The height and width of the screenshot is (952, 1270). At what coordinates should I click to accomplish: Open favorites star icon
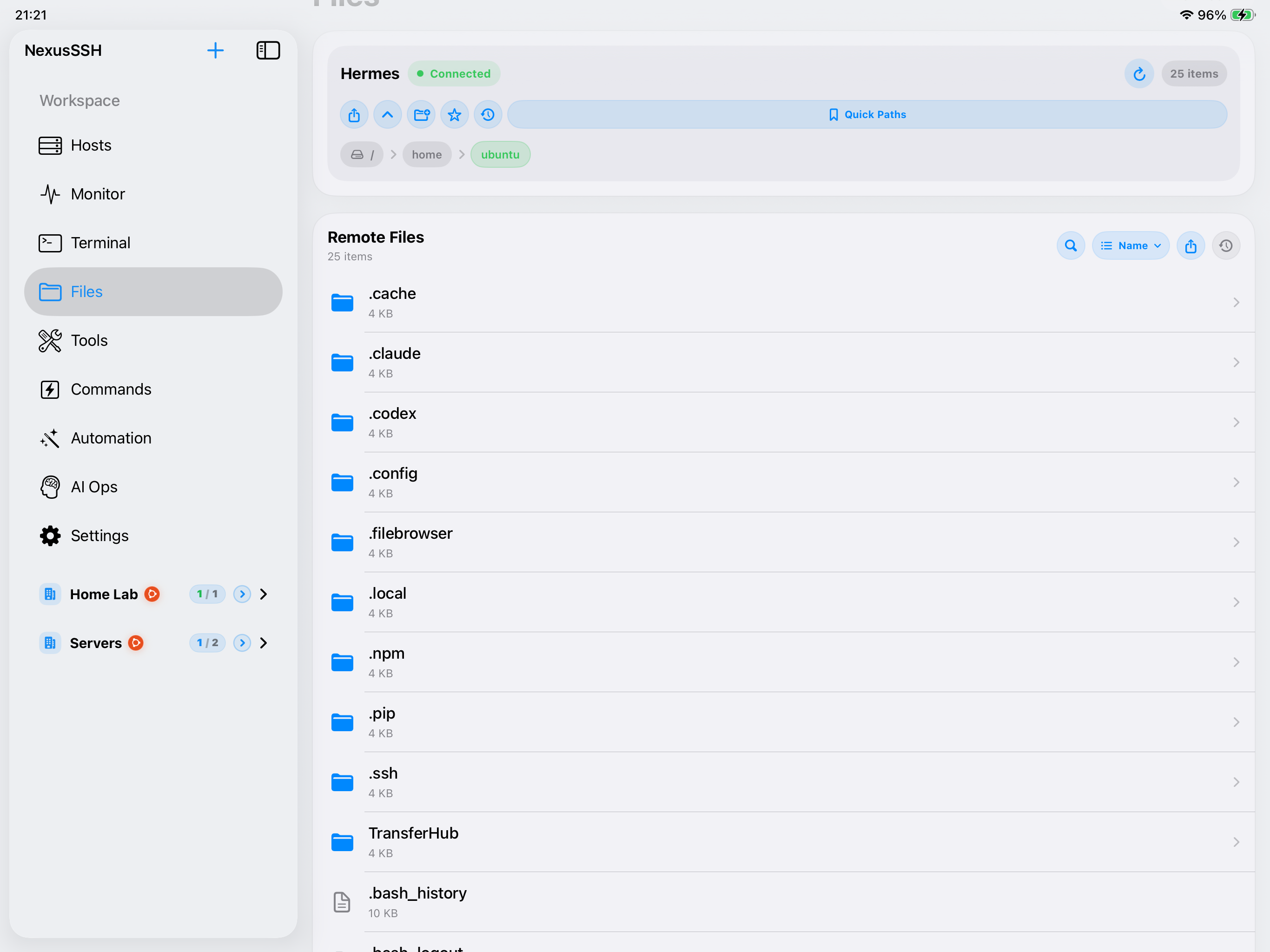pyautogui.click(x=455, y=115)
